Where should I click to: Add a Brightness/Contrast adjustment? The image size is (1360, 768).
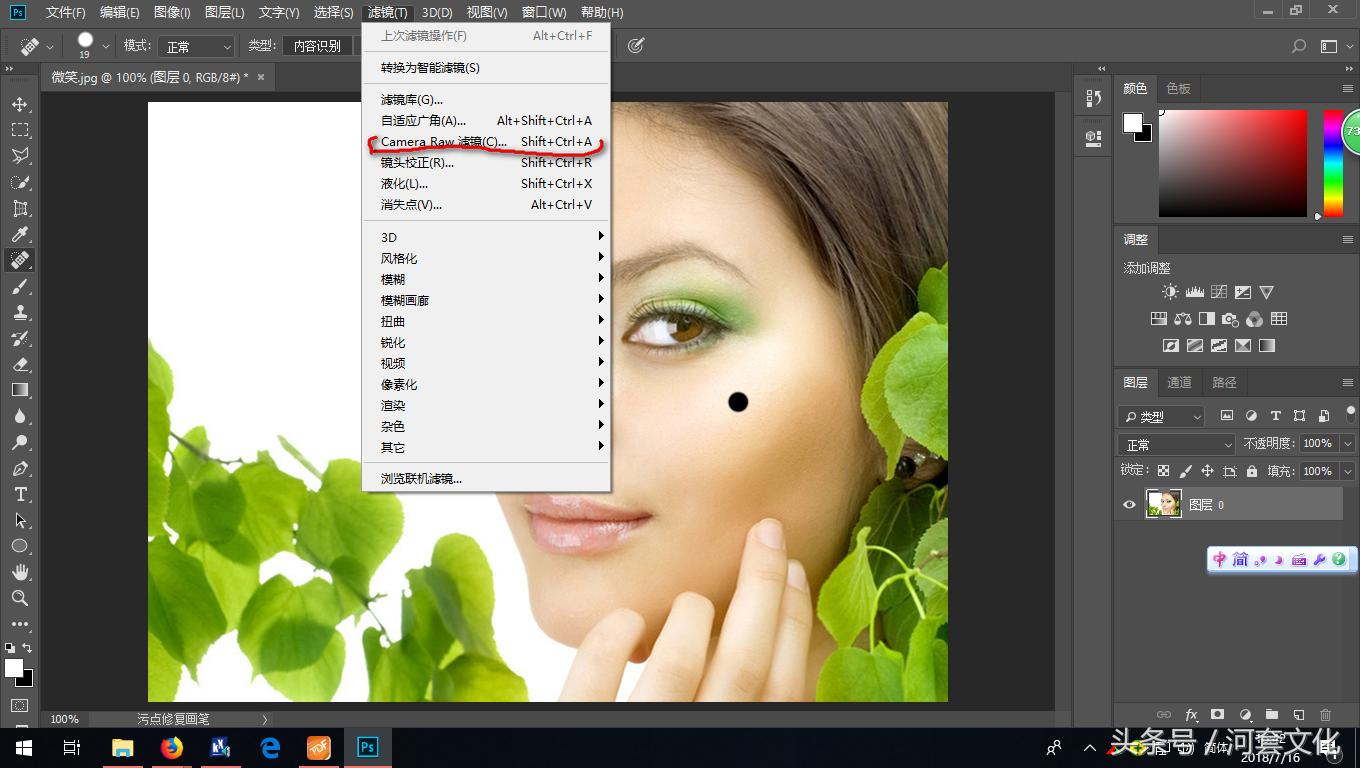(1168, 292)
